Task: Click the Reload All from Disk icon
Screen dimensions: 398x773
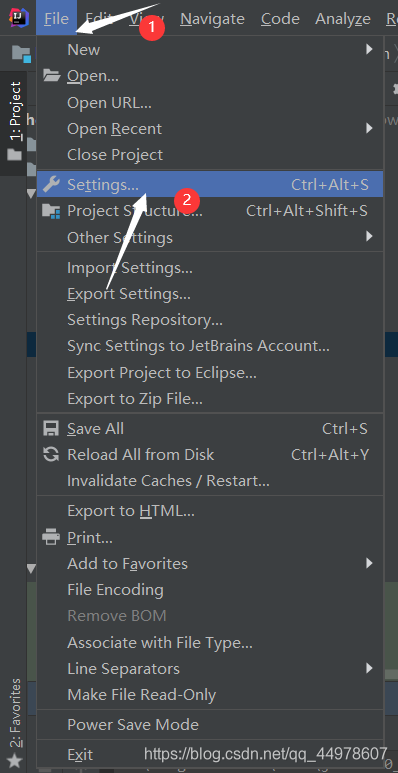Action: [x=51, y=454]
